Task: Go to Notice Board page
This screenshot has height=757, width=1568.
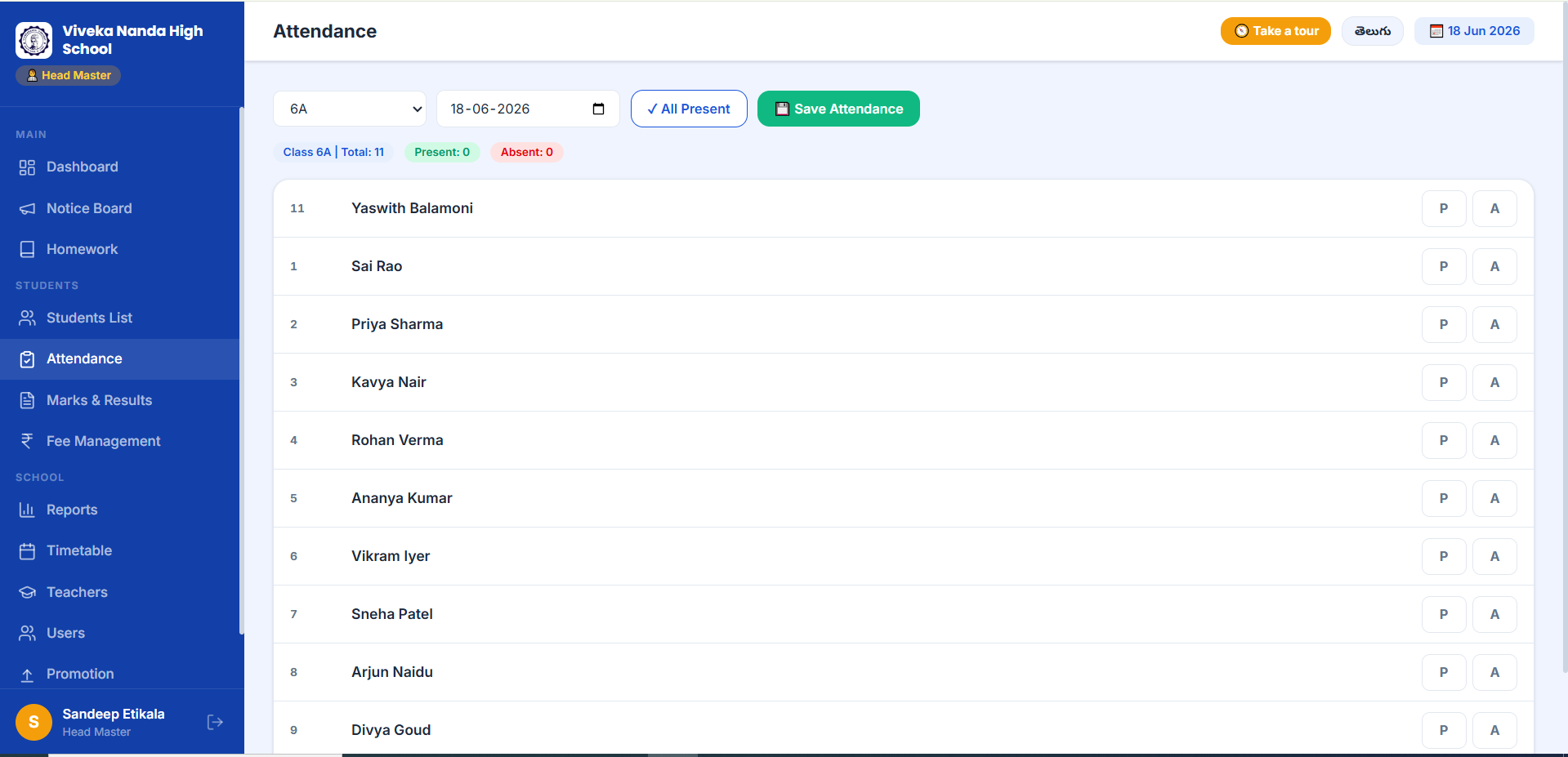Action: (x=119, y=208)
